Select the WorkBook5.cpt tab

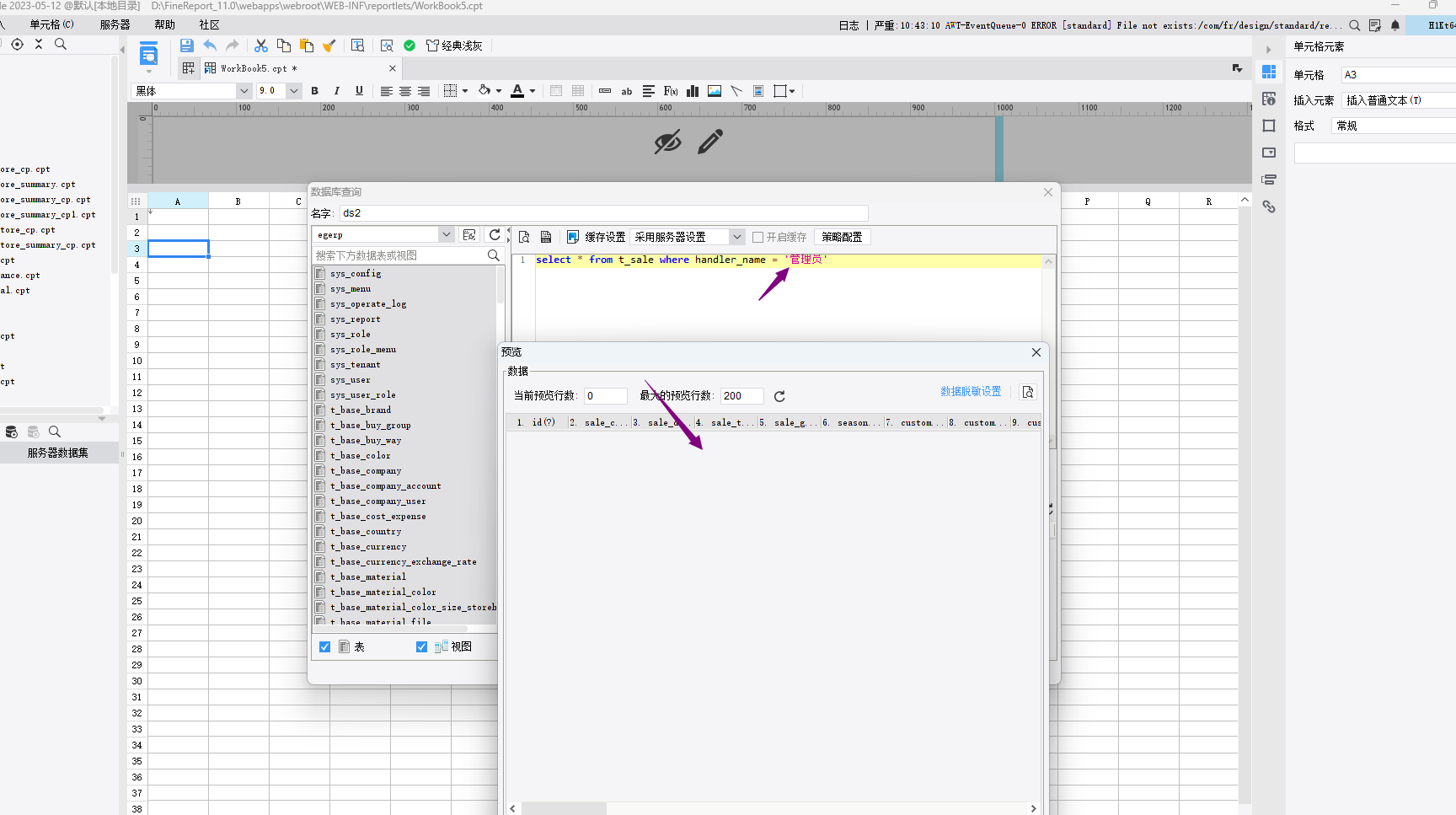pyautogui.click(x=253, y=68)
